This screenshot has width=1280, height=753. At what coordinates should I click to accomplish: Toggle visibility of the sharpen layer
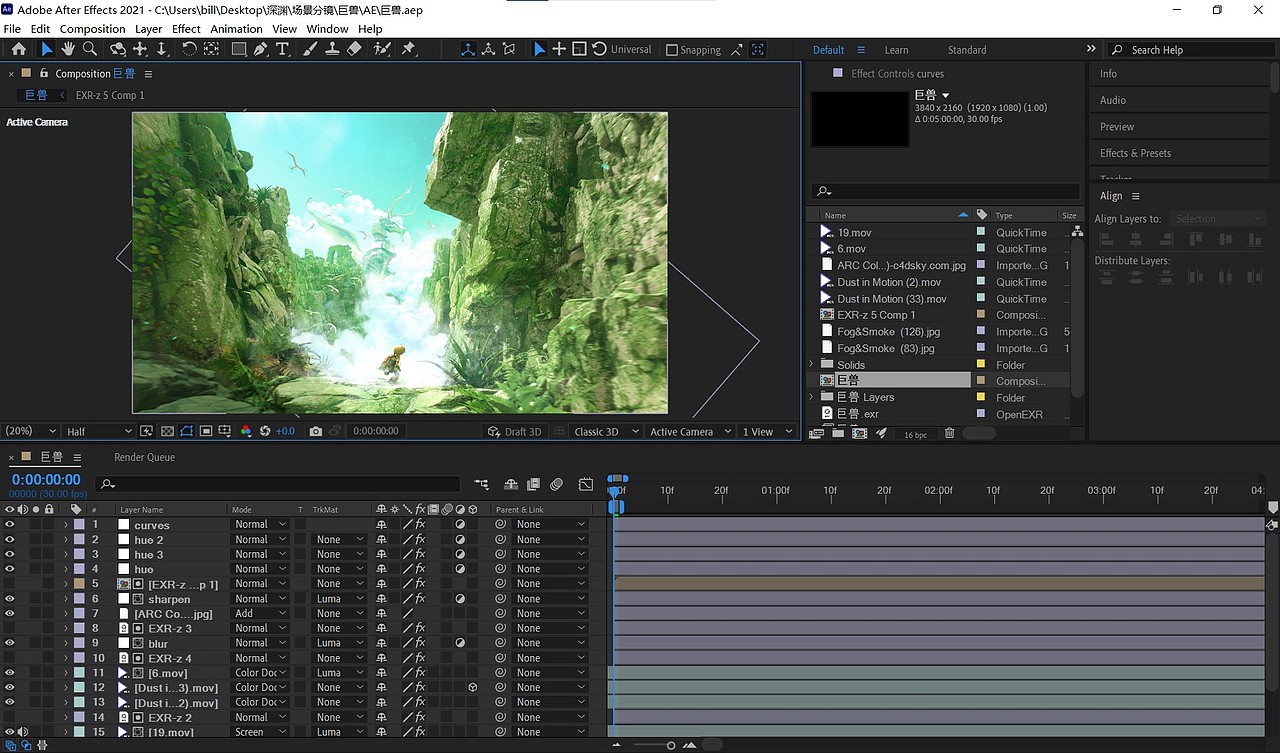pos(10,598)
